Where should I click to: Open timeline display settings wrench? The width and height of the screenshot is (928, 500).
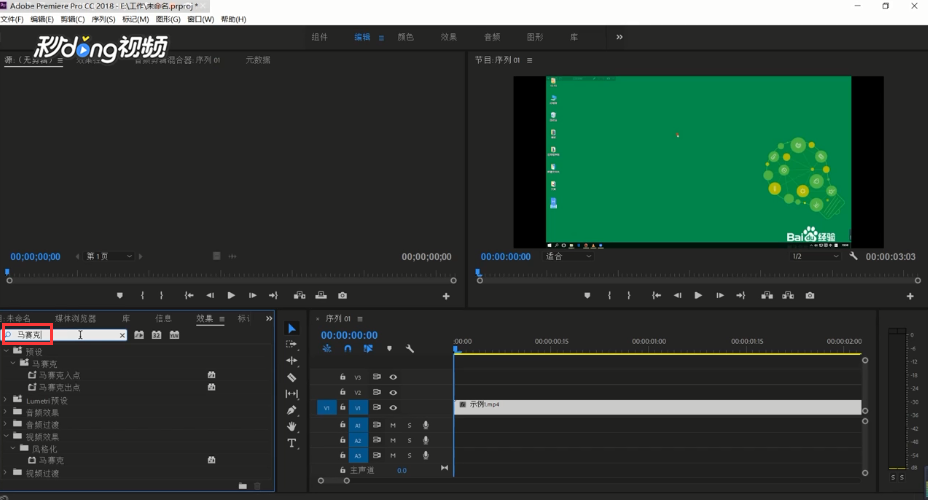point(410,349)
